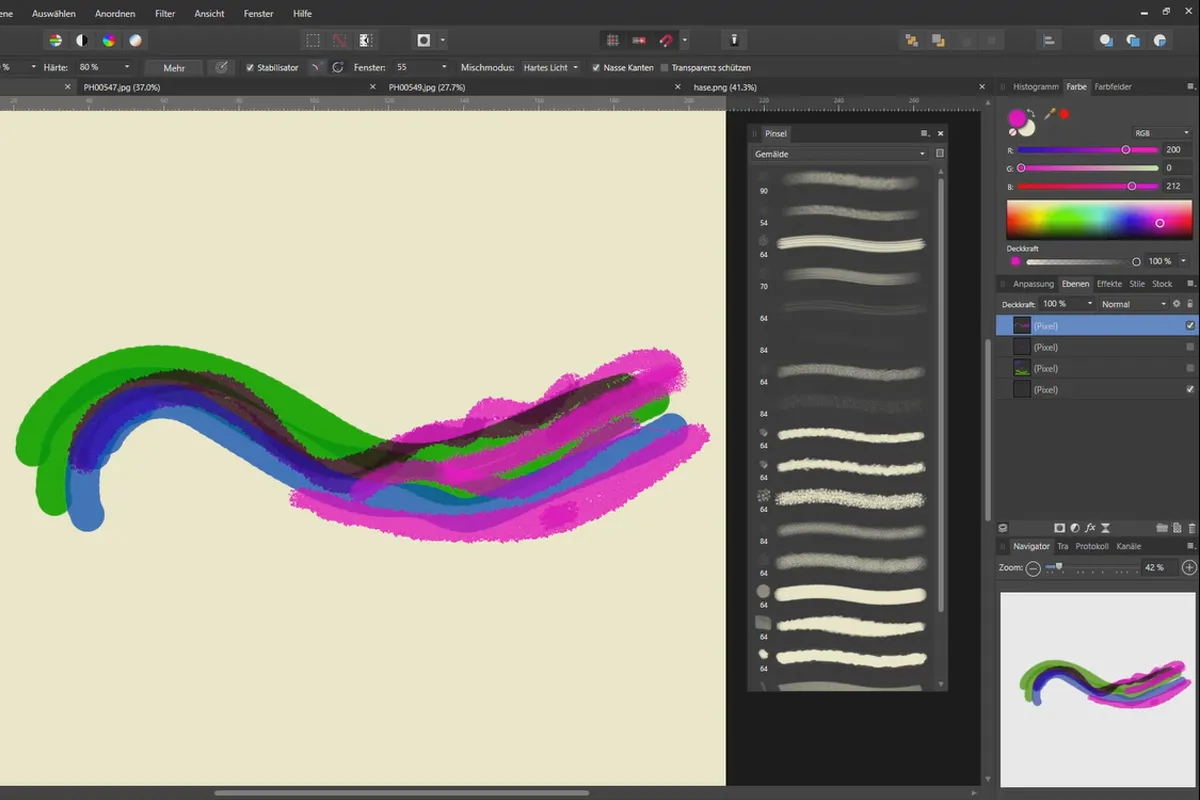Click the mask layer icon below layers
Screen dimensions: 1200x800
(1059, 527)
